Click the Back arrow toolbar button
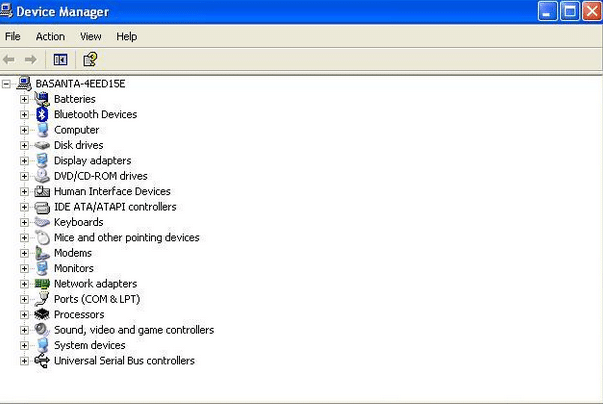The width and height of the screenshot is (603, 404). coord(9,60)
